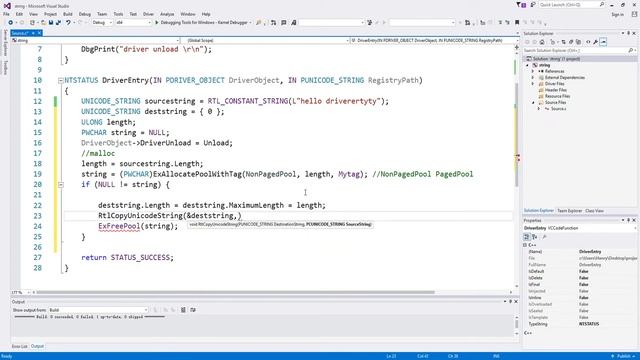Image resolution: width=640 pixels, height=360 pixels.
Task: Toggle auto-hide pin of Output panel
Action: (510, 302)
